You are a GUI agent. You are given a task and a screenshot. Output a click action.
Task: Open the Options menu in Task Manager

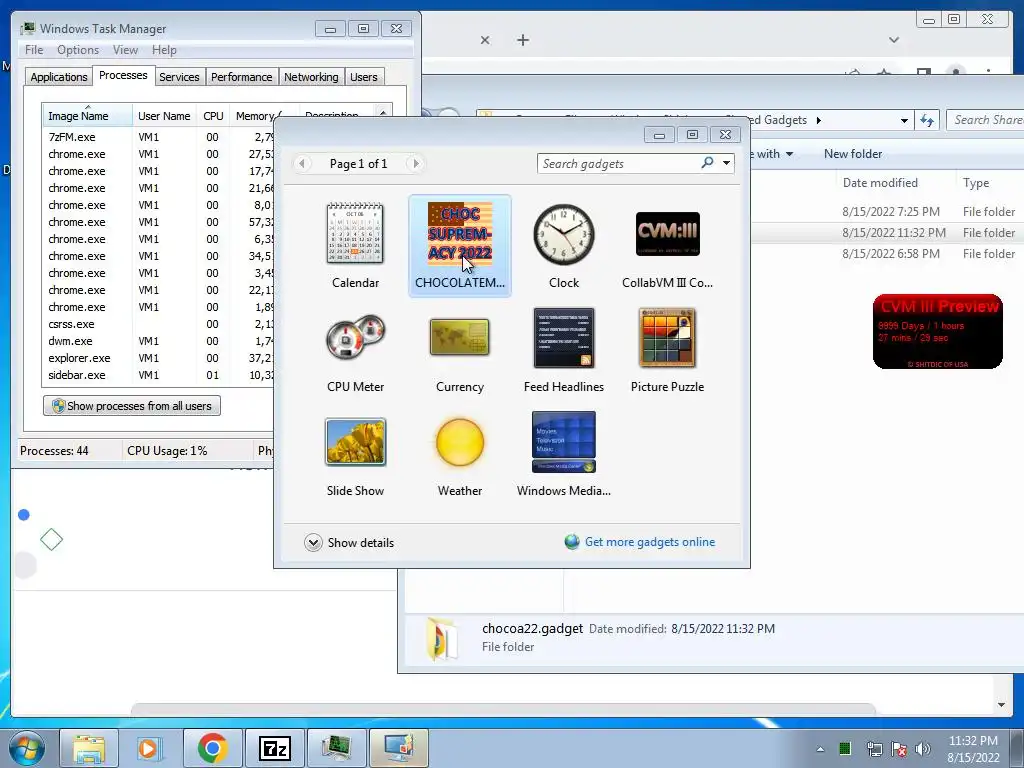click(x=78, y=50)
